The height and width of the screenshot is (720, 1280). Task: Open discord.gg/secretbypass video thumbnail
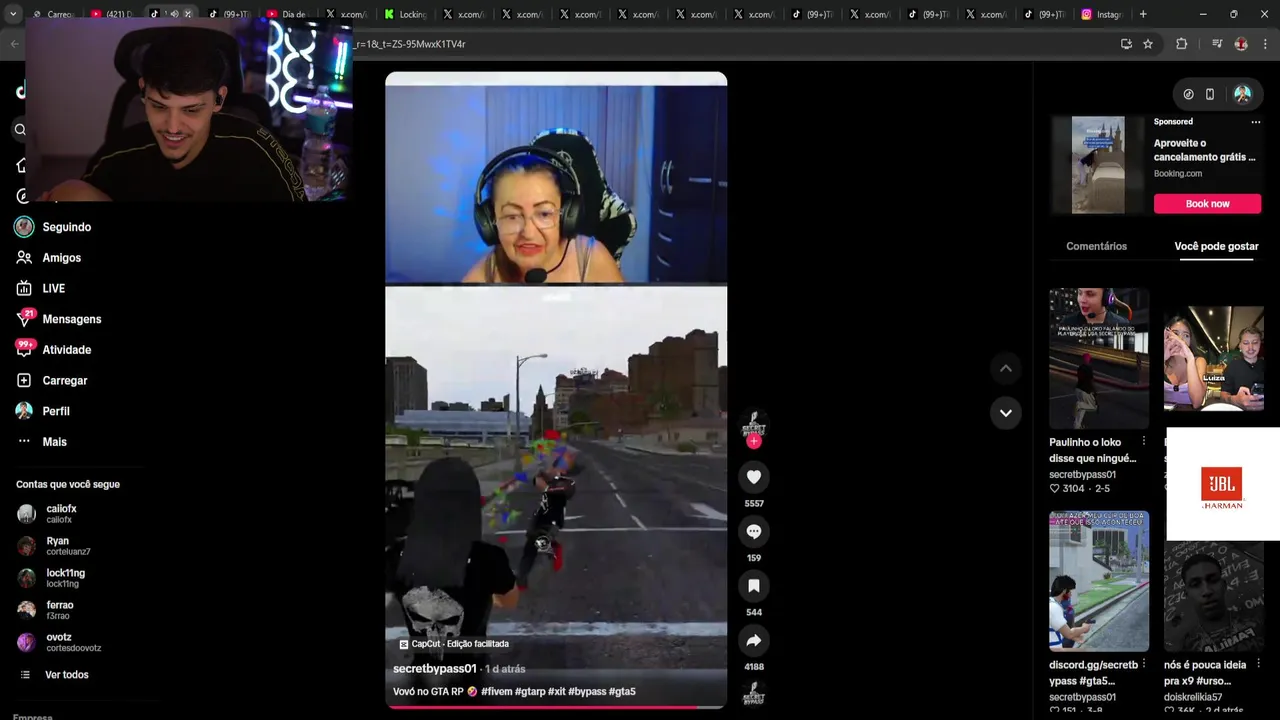tap(1099, 581)
